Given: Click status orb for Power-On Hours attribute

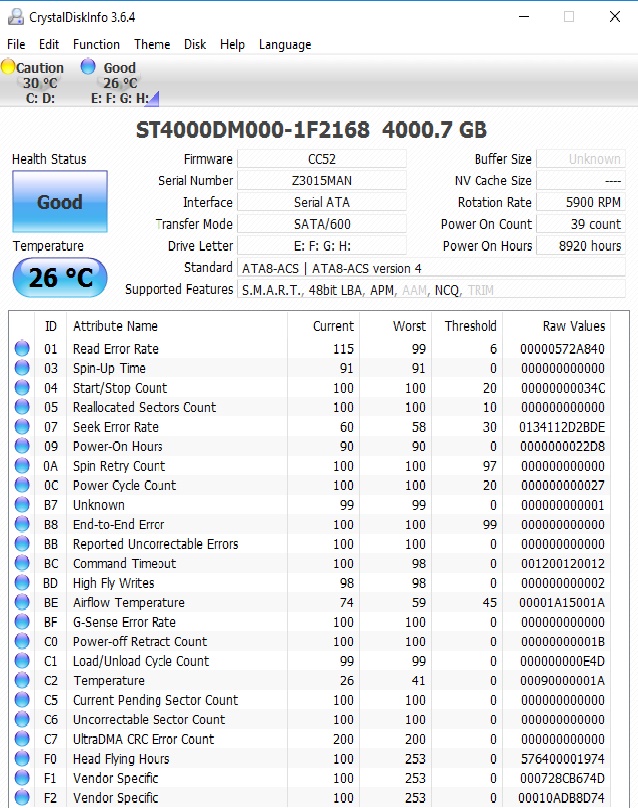Looking at the screenshot, I should 22,446.
